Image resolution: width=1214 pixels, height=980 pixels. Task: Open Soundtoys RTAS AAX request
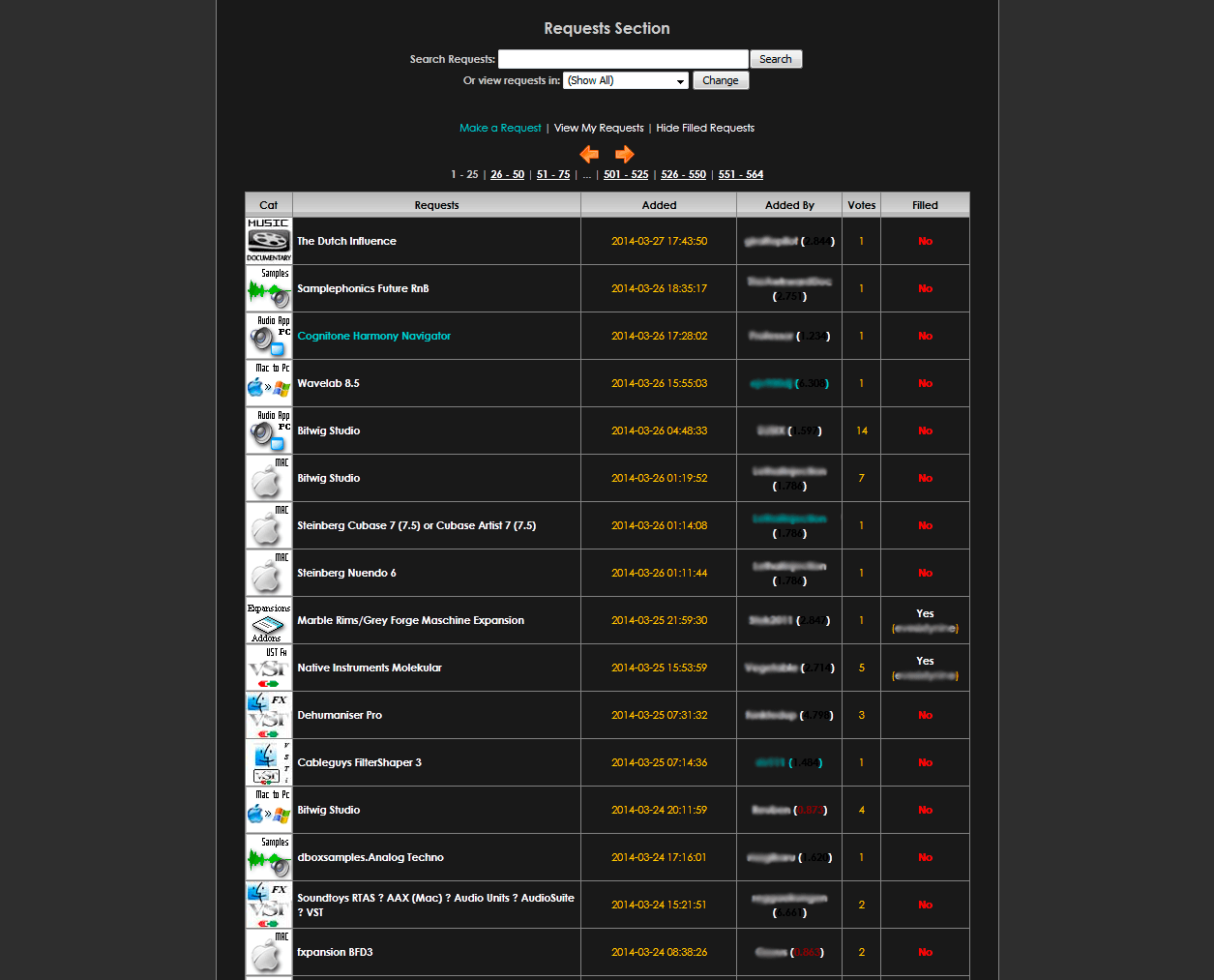point(435,905)
